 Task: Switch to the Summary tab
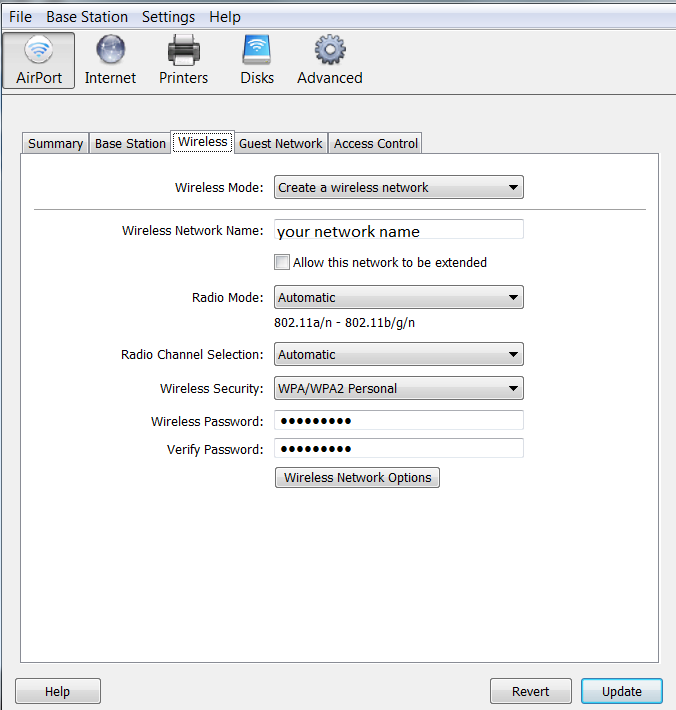coord(55,144)
